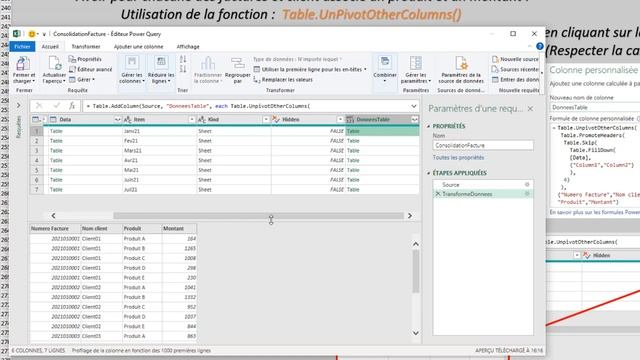Click Data column type icon
This screenshot has height=360, width=640.
(x=53, y=120)
